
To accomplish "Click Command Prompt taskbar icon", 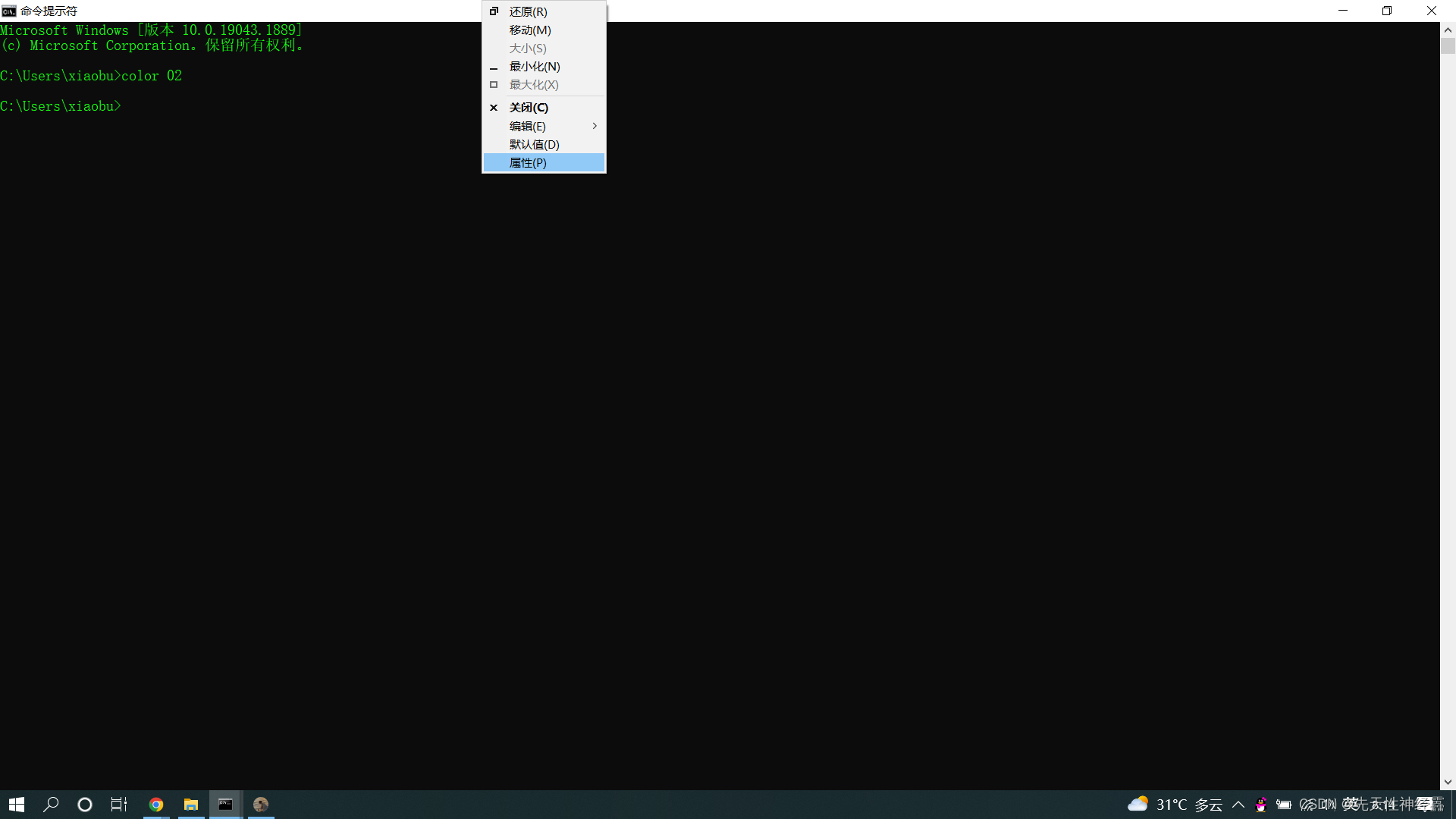I will (x=226, y=805).
